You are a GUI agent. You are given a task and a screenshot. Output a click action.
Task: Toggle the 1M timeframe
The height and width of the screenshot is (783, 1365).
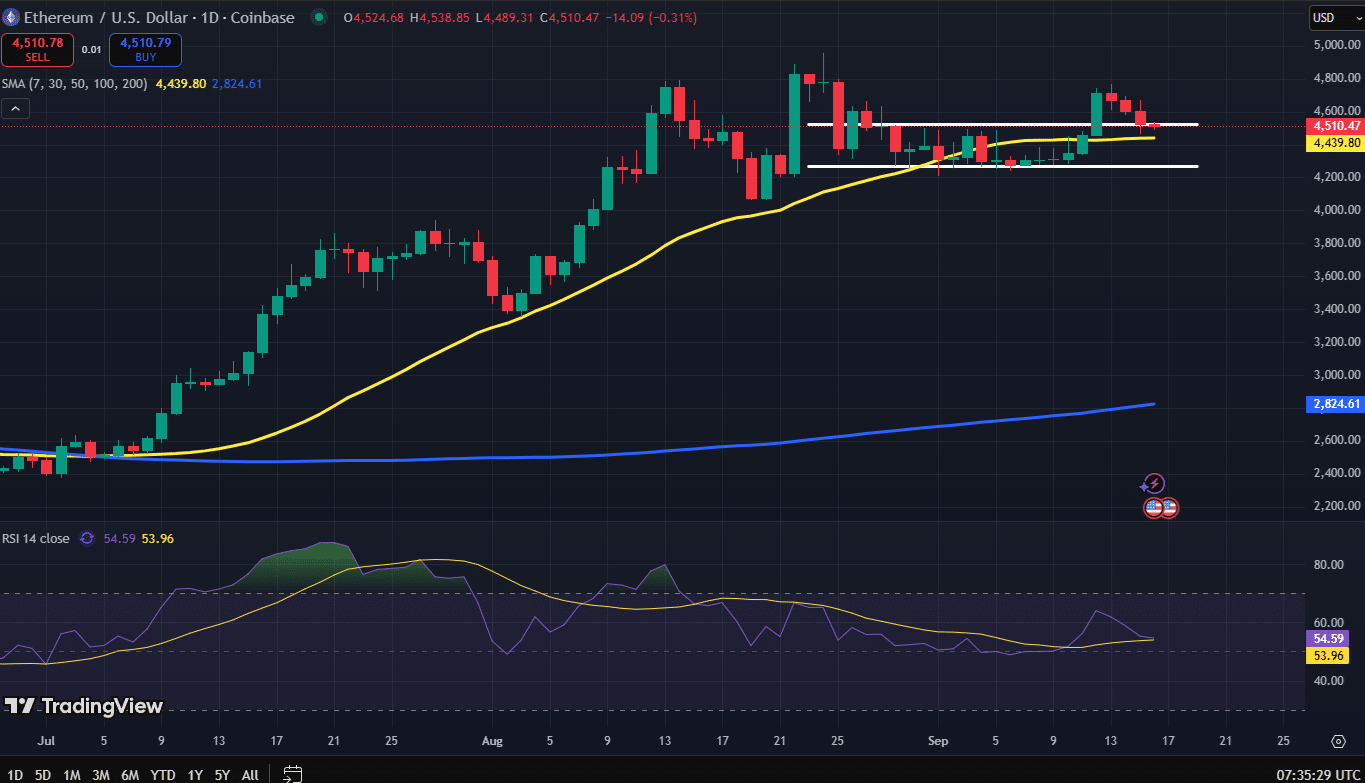(70, 774)
